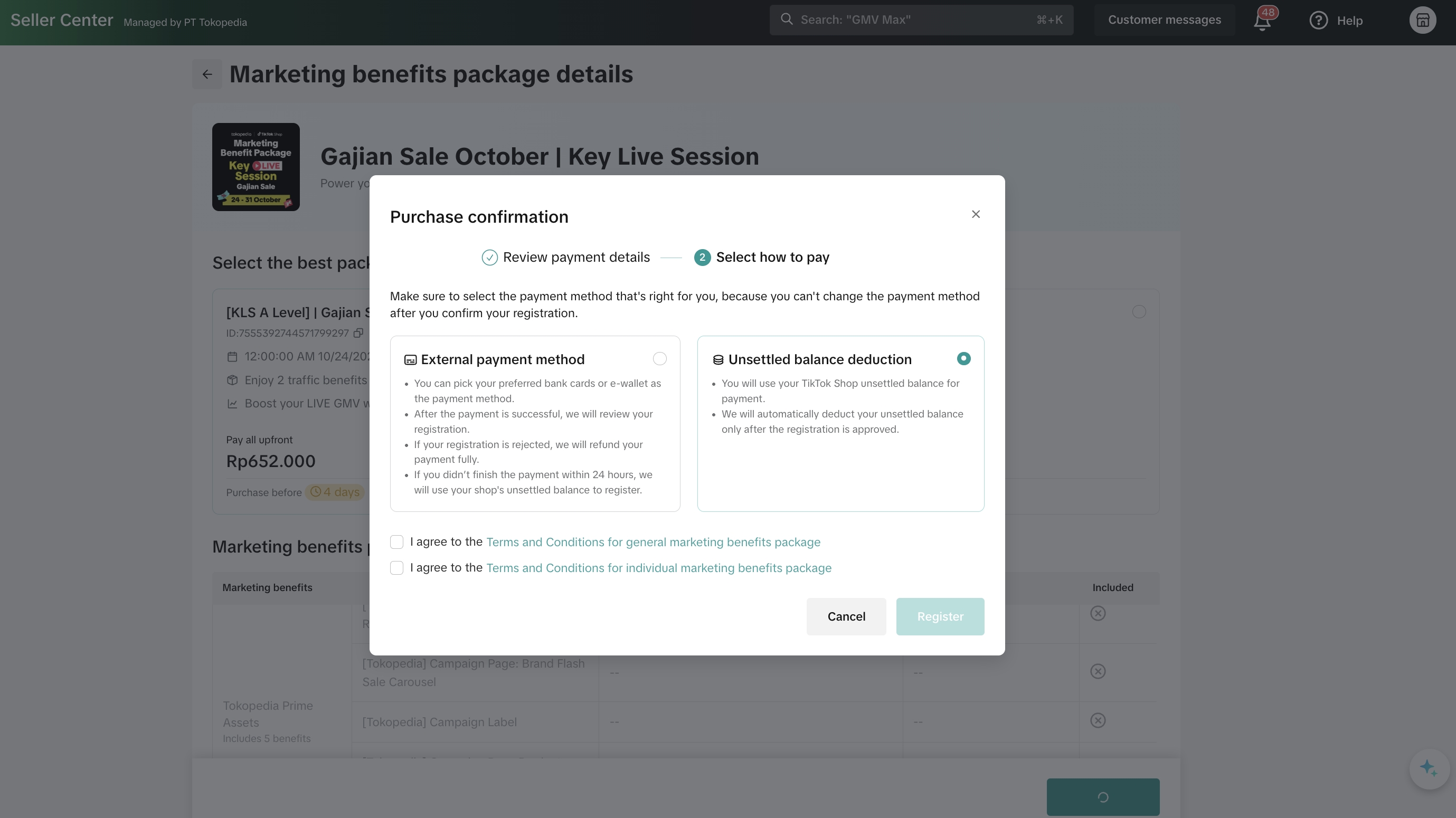
Task: Select the KLS A Level package radio
Action: (x=1139, y=312)
